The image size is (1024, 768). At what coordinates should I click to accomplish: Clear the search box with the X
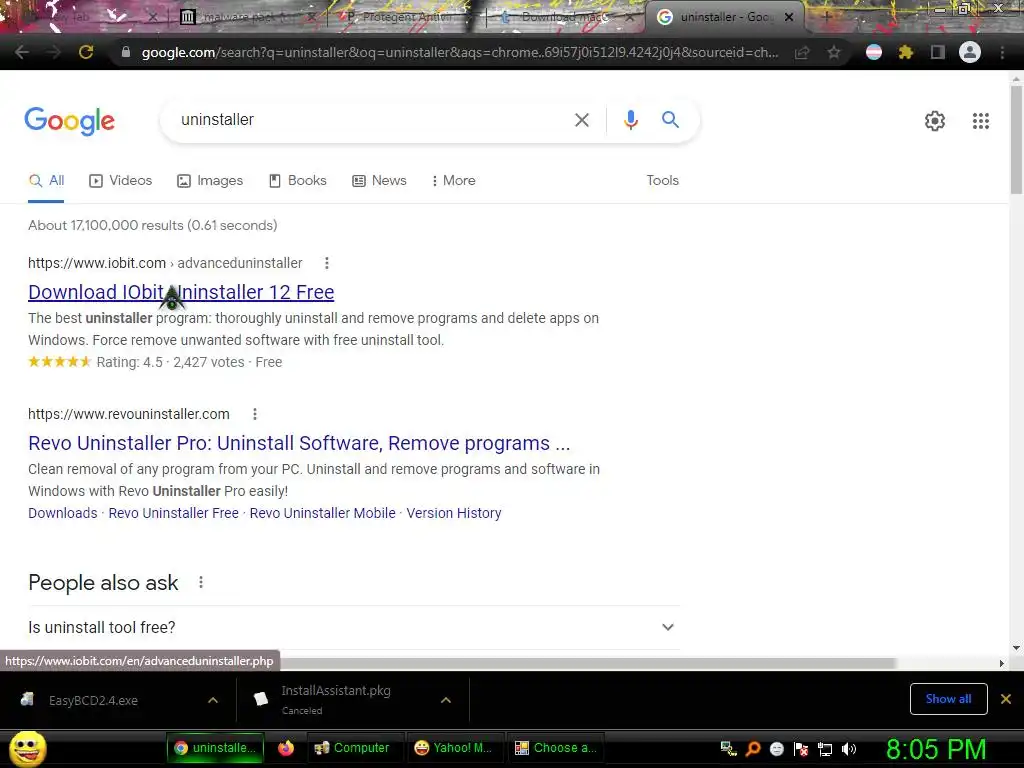click(x=582, y=120)
